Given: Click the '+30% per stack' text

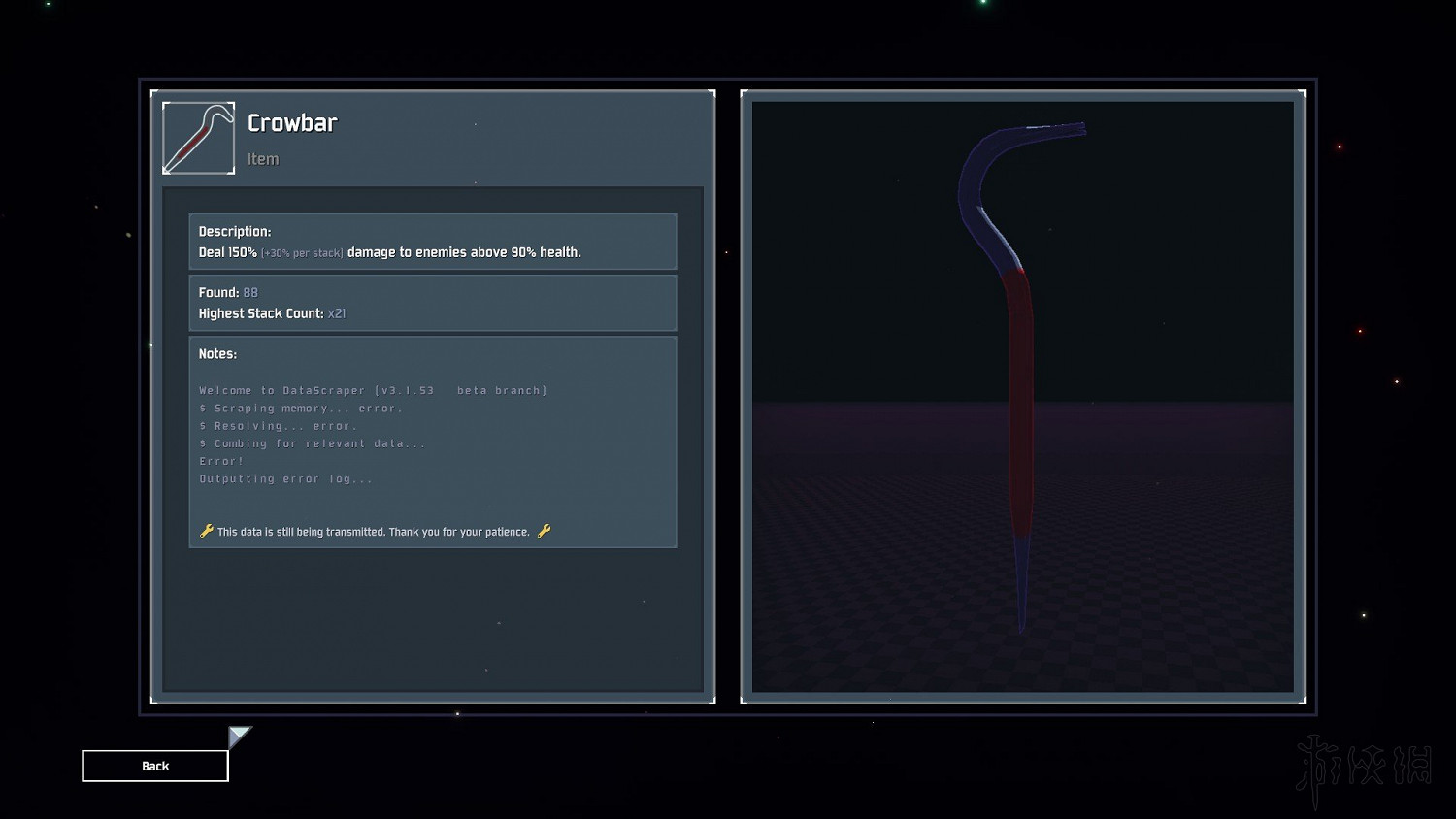Looking at the screenshot, I should 302,253.
